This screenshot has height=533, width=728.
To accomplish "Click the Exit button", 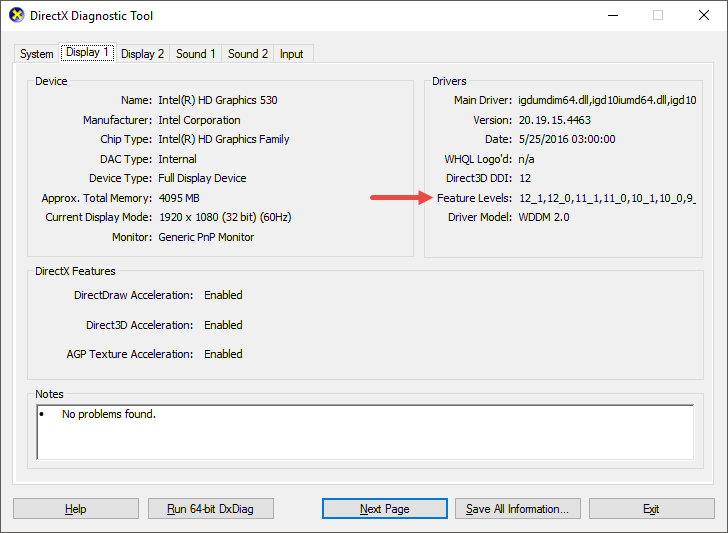I will coord(651,509).
